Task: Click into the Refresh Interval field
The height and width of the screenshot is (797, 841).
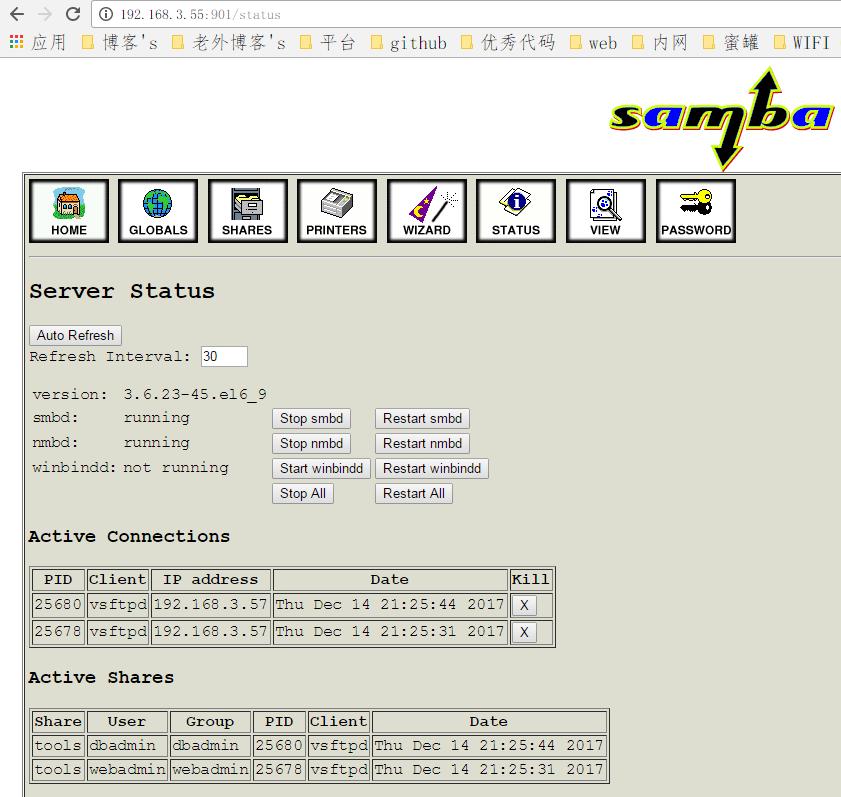Action: (223, 357)
